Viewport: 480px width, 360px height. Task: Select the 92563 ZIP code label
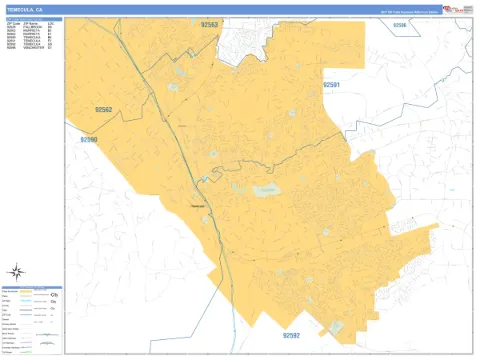click(209, 24)
